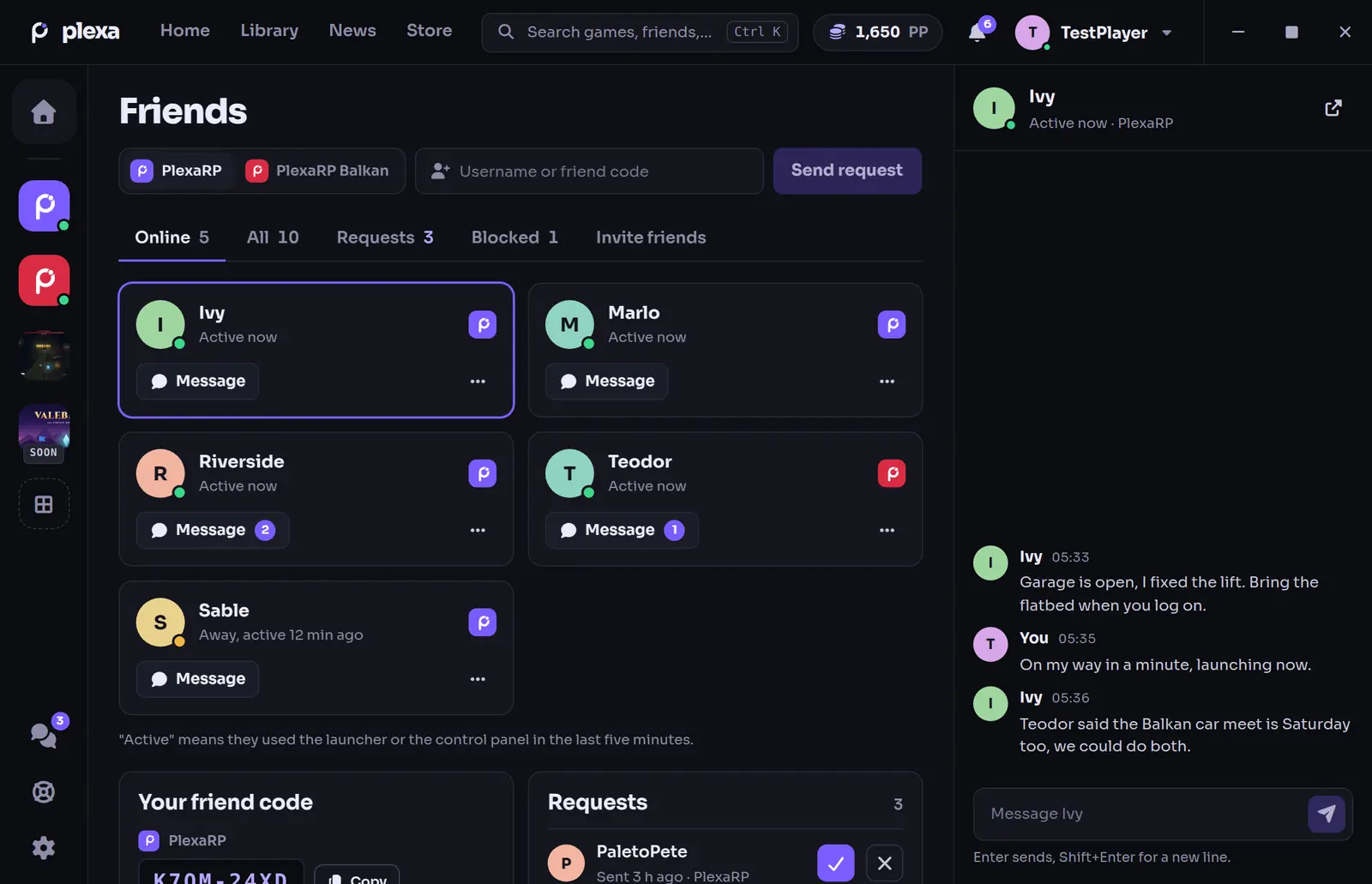Expand the TestPlayer account dropdown
The image size is (1372, 884).
click(1094, 33)
